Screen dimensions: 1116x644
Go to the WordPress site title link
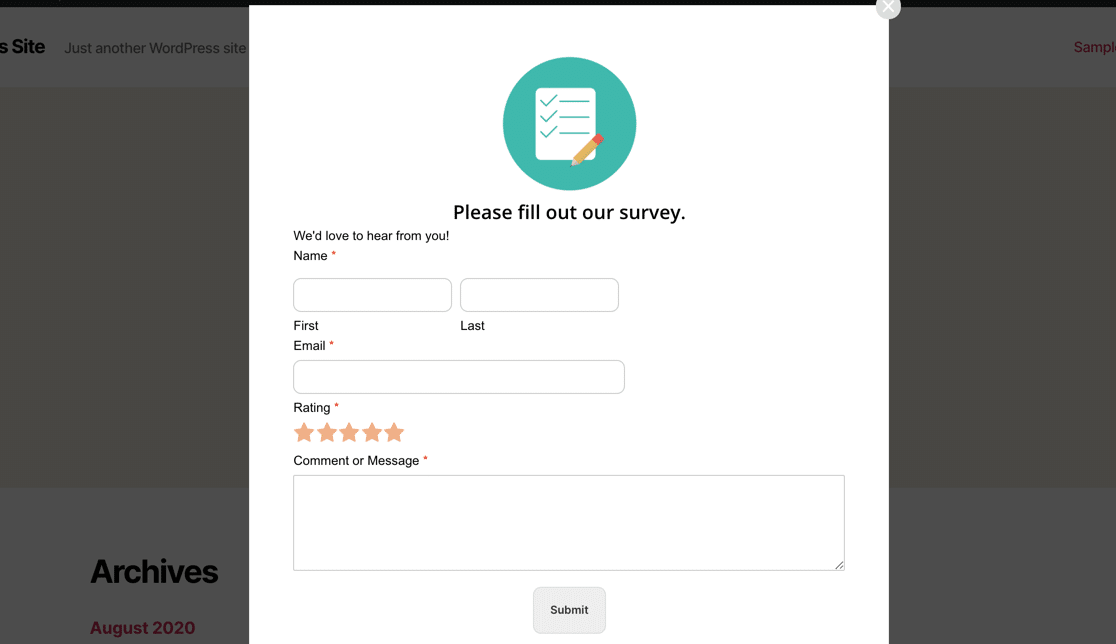coord(22,46)
